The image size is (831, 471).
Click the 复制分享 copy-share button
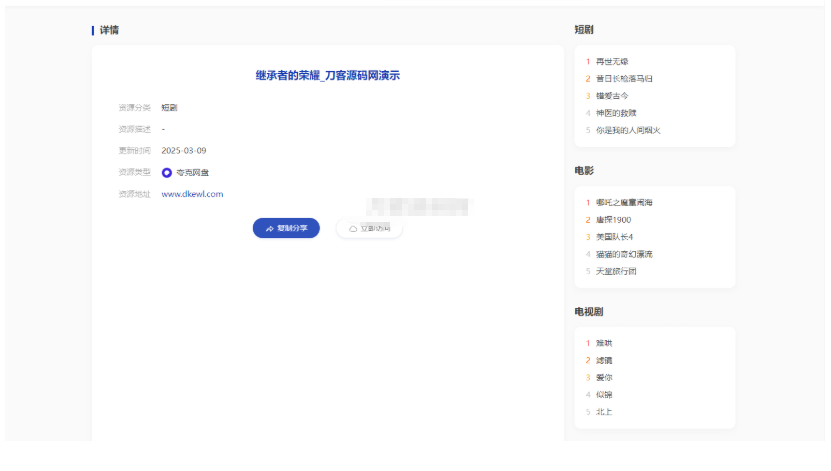[x=286, y=228]
